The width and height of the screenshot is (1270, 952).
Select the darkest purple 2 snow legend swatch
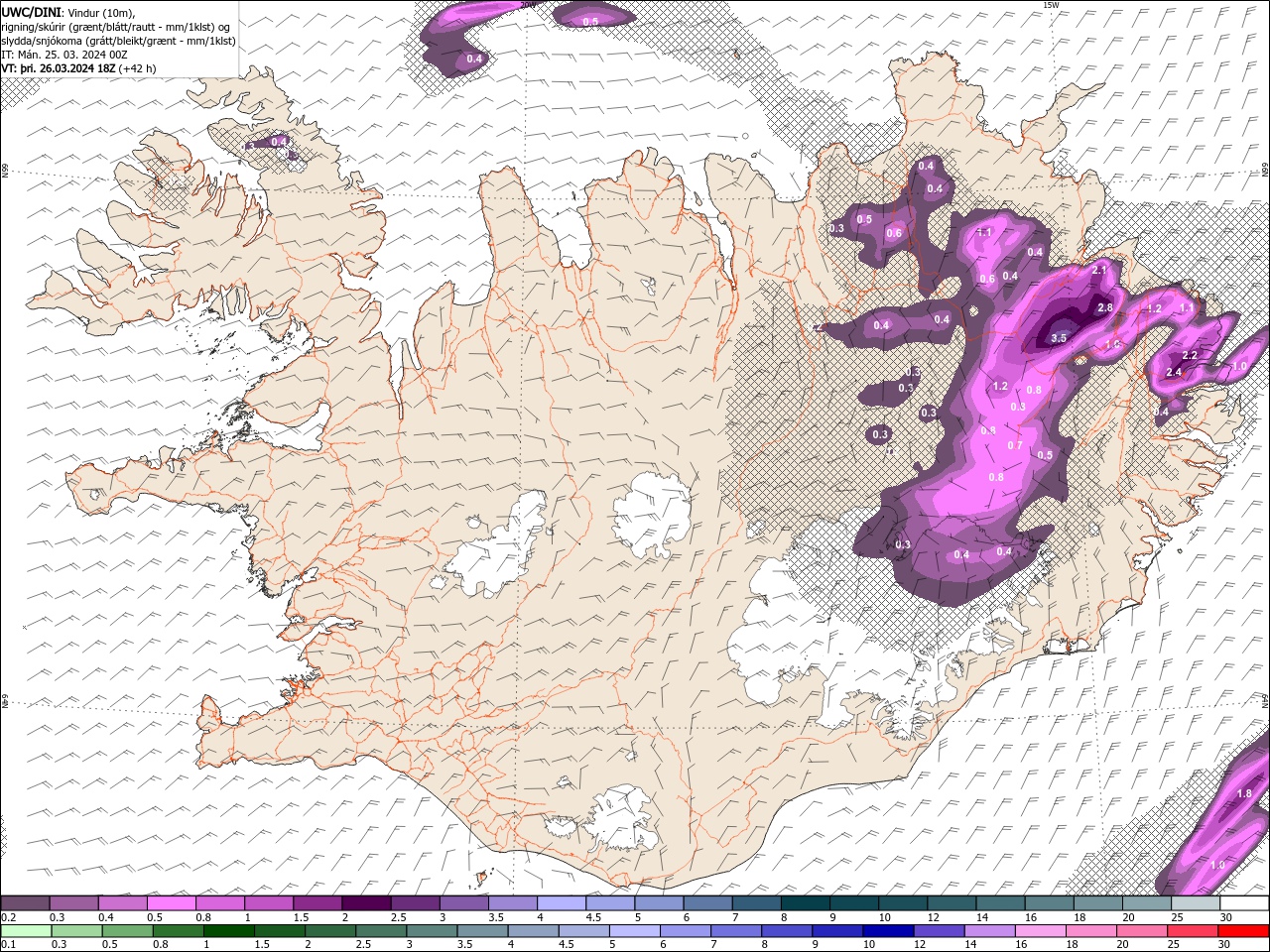[x=366, y=902]
